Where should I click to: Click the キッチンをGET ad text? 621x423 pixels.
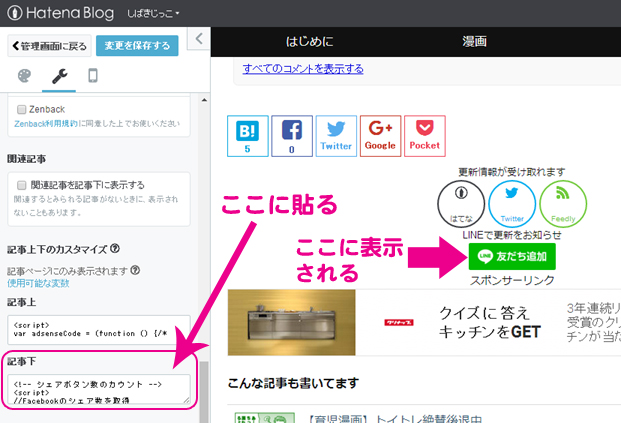490,332
